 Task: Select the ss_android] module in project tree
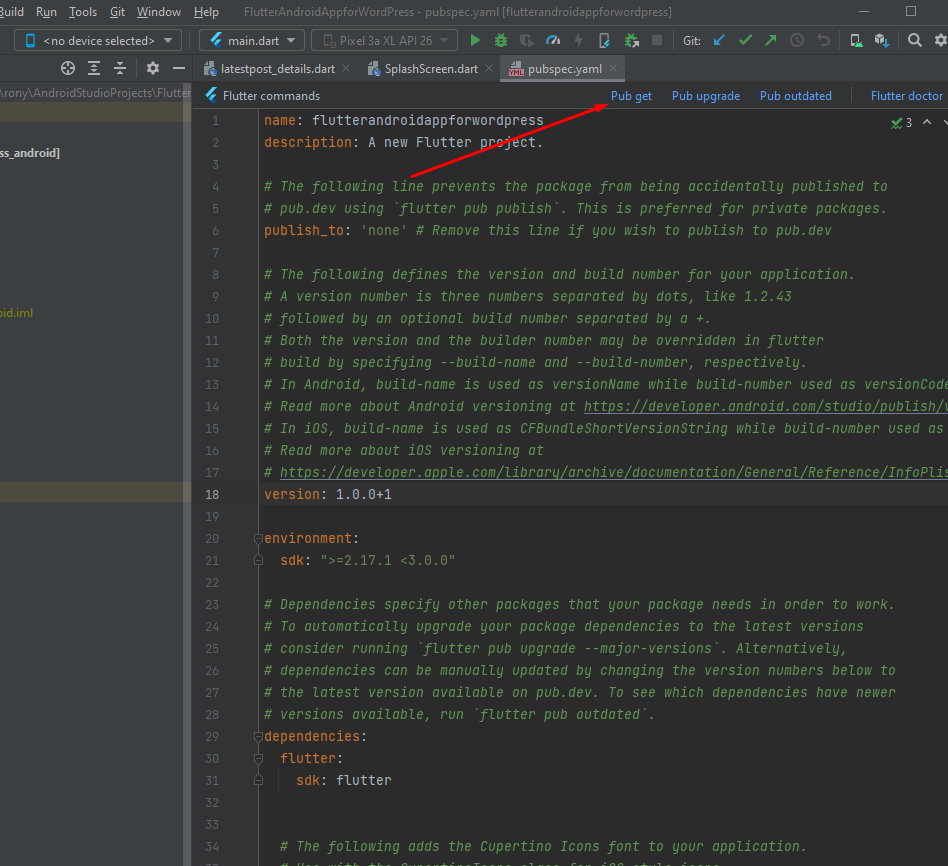[x=30, y=153]
